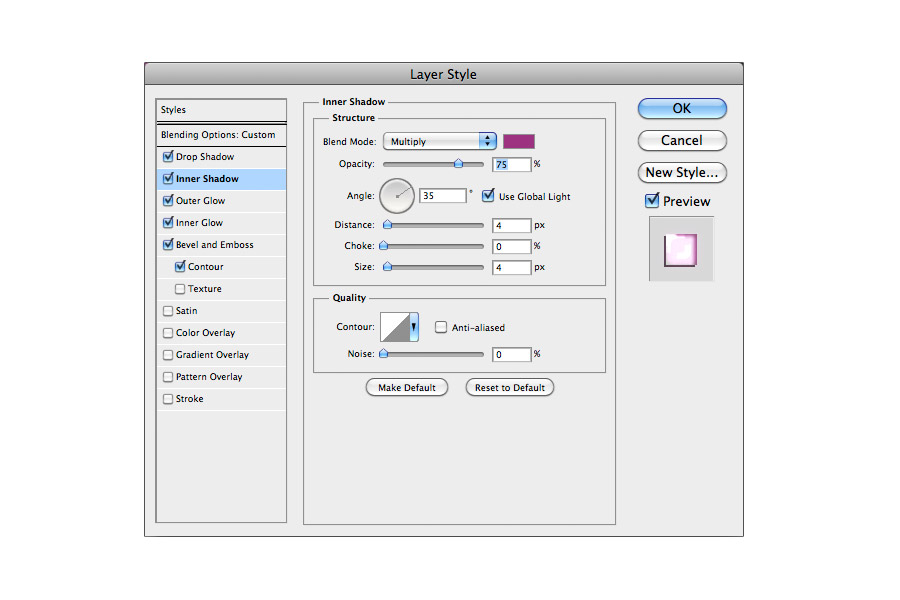This screenshot has height=600, width=900.
Task: Click the style preview thumbnail
Action: pos(681,249)
